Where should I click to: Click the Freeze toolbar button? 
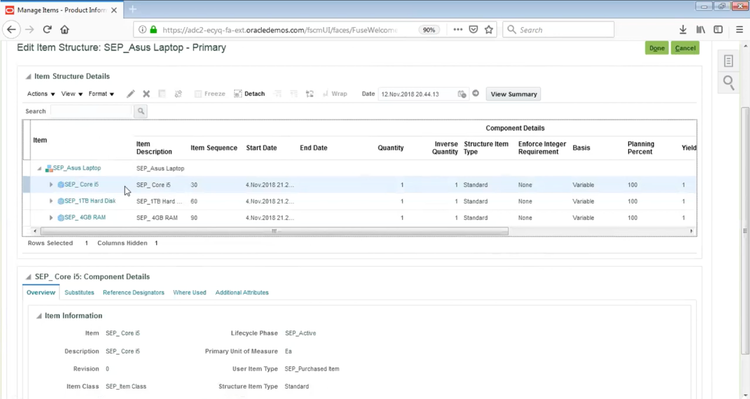(210, 94)
